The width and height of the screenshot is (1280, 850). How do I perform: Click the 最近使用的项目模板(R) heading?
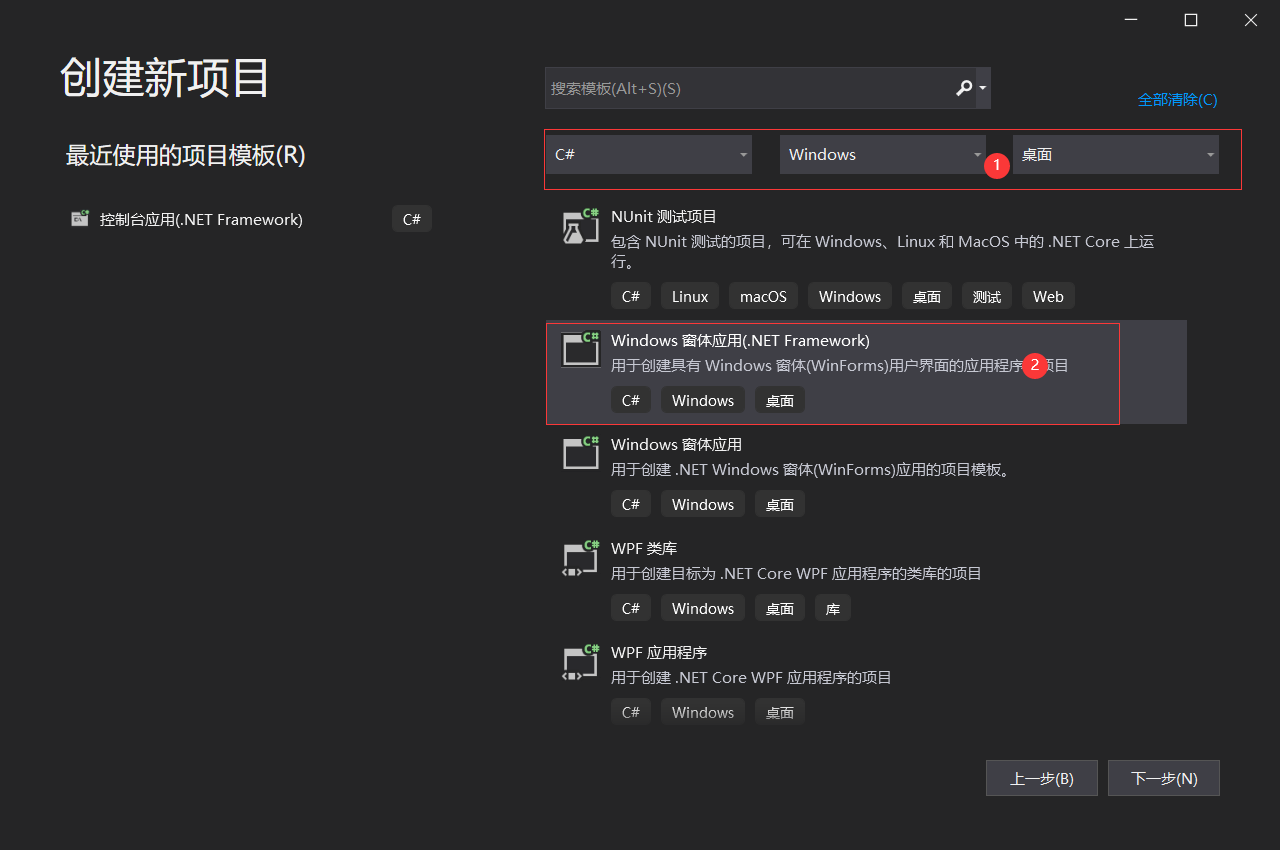click(x=185, y=155)
